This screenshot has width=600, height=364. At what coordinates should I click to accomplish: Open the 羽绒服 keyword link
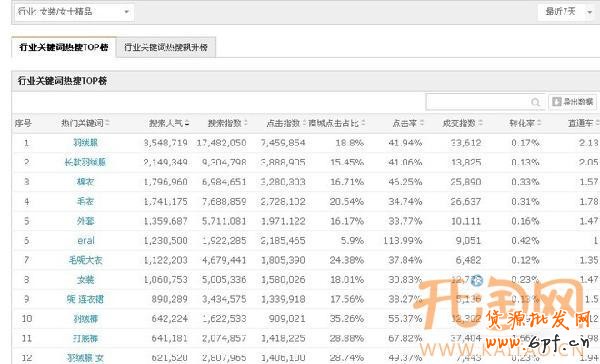[86, 143]
